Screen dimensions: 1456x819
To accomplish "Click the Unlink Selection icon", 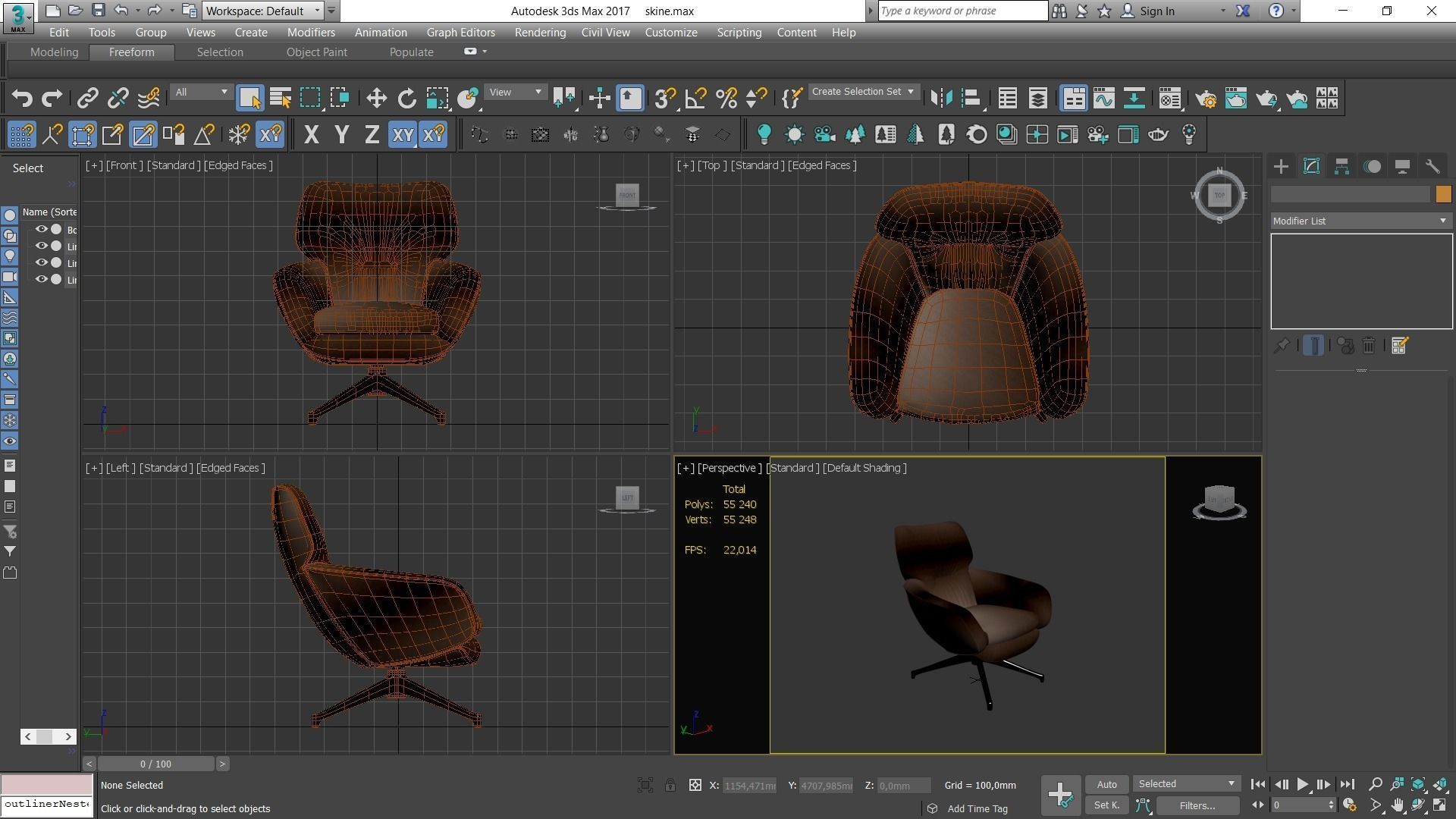I will point(118,98).
